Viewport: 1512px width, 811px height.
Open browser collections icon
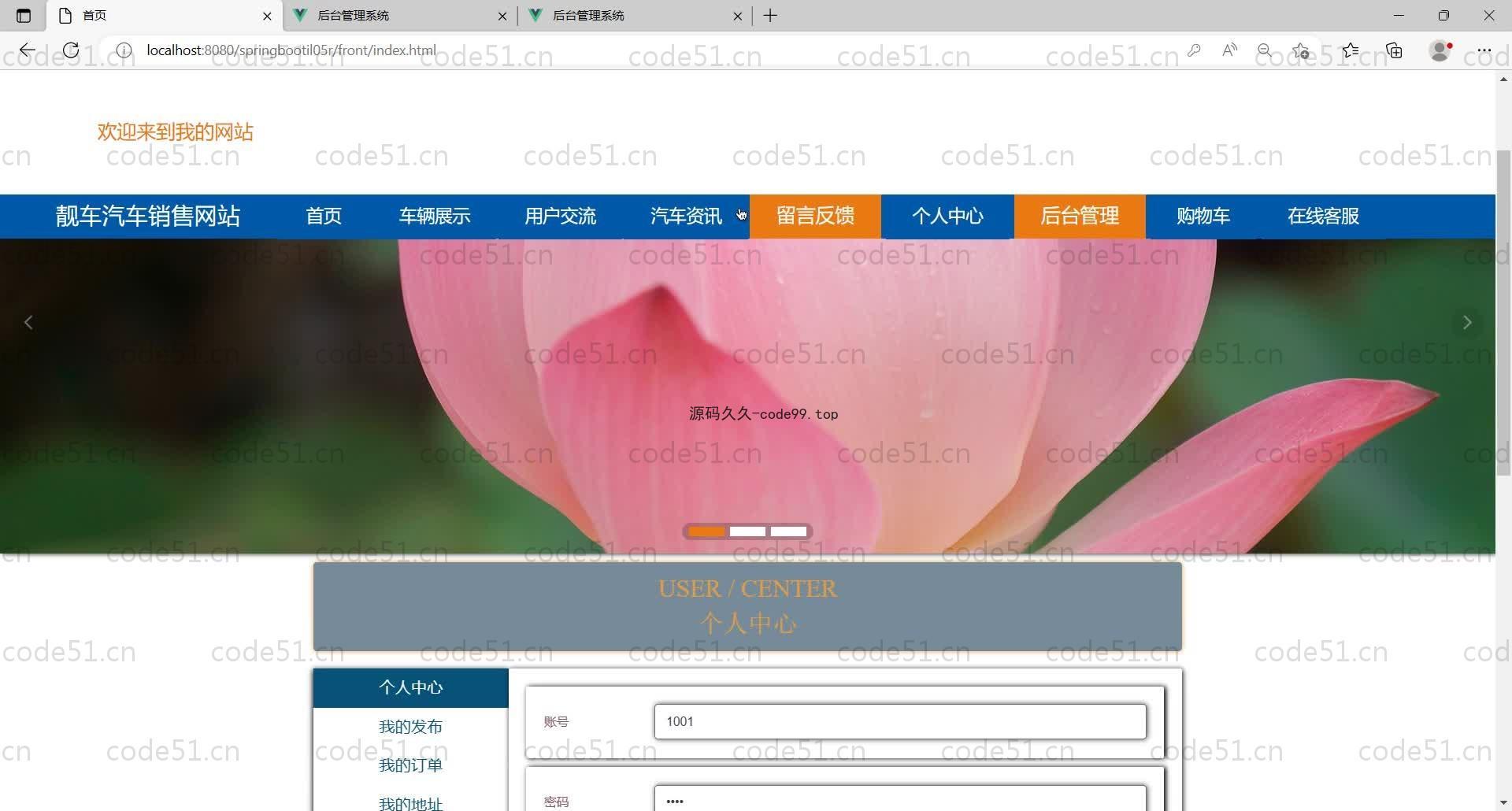coord(1395,50)
